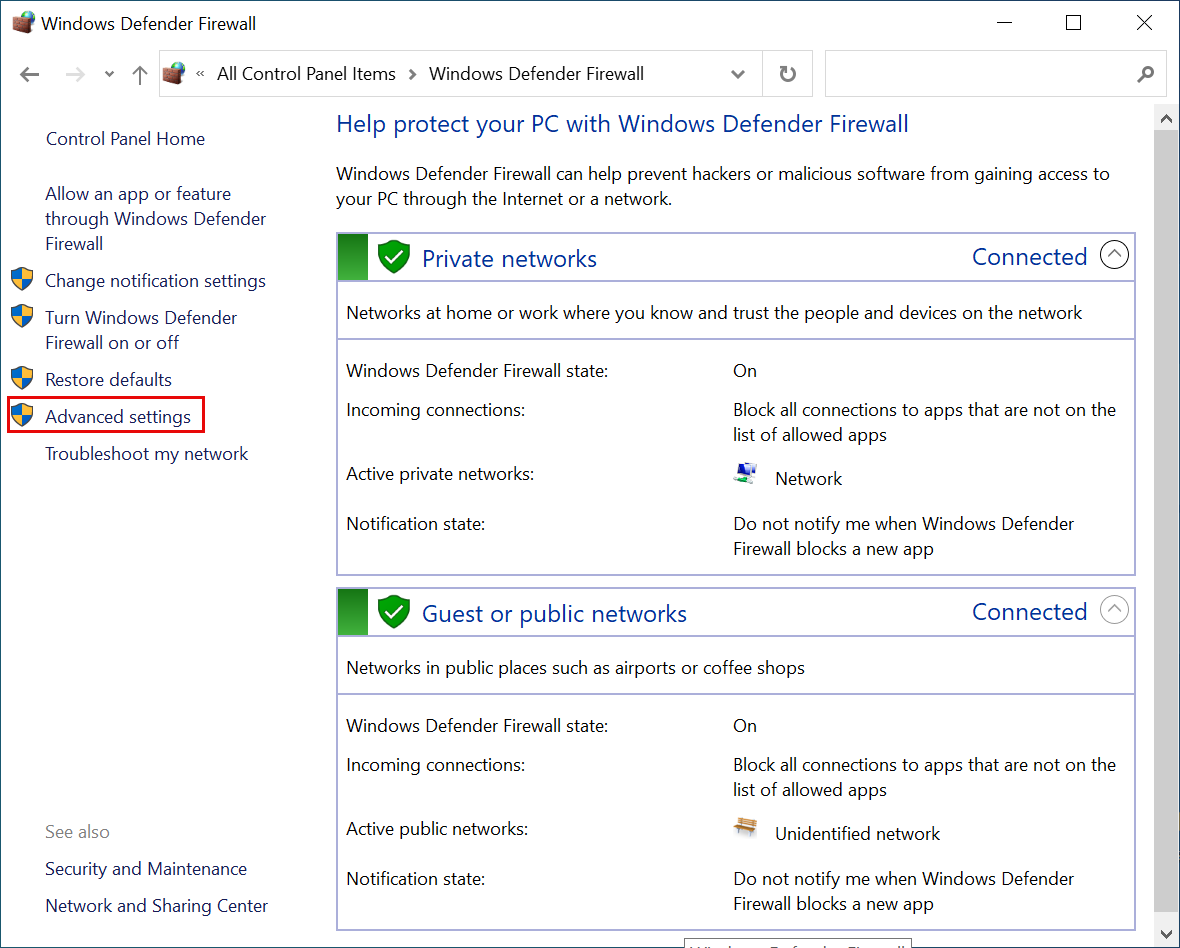1180x948 pixels.
Task: Click the firewall icon in the address bar
Action: click(x=173, y=73)
